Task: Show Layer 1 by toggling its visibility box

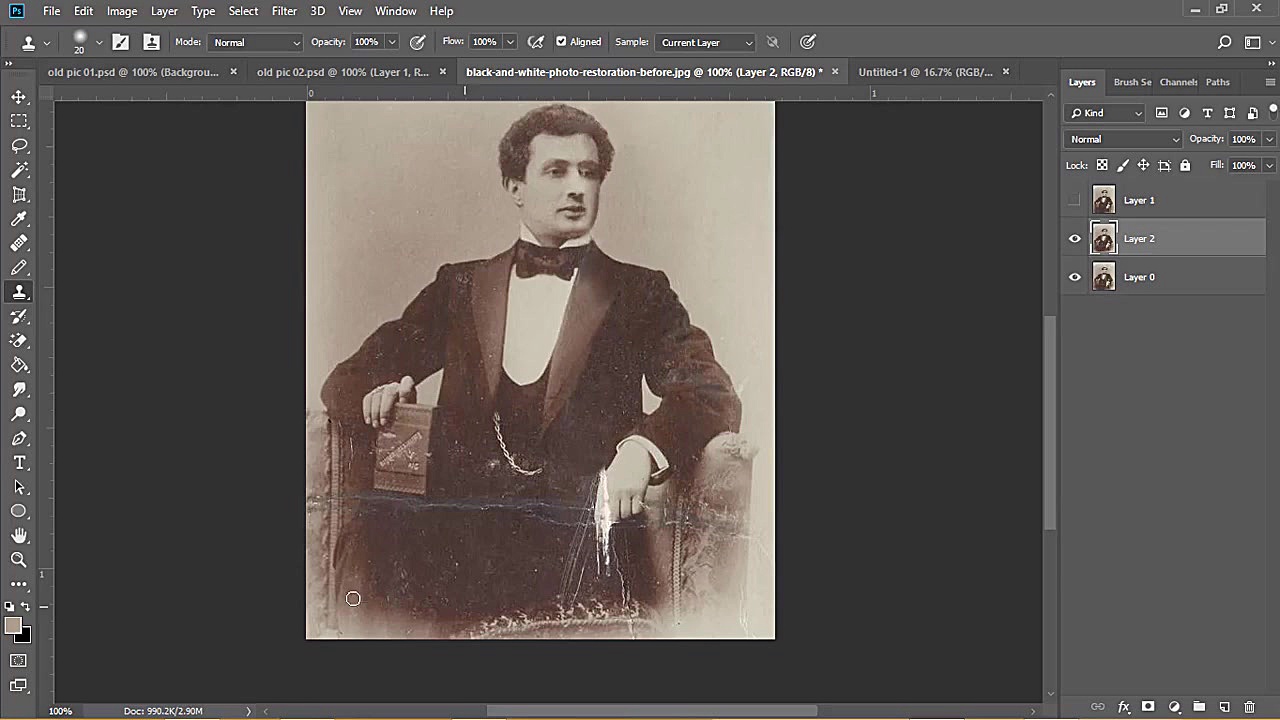Action: point(1075,200)
